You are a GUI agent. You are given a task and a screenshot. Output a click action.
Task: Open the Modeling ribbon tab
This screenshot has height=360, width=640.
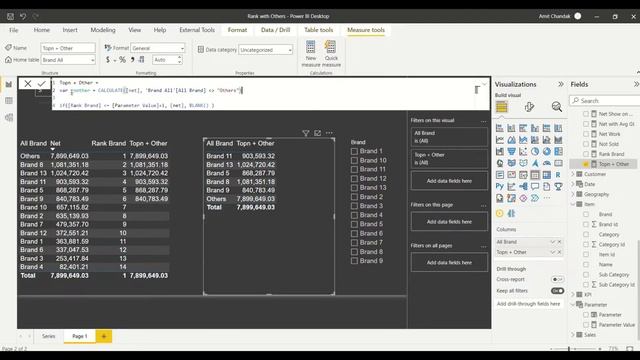point(103,30)
